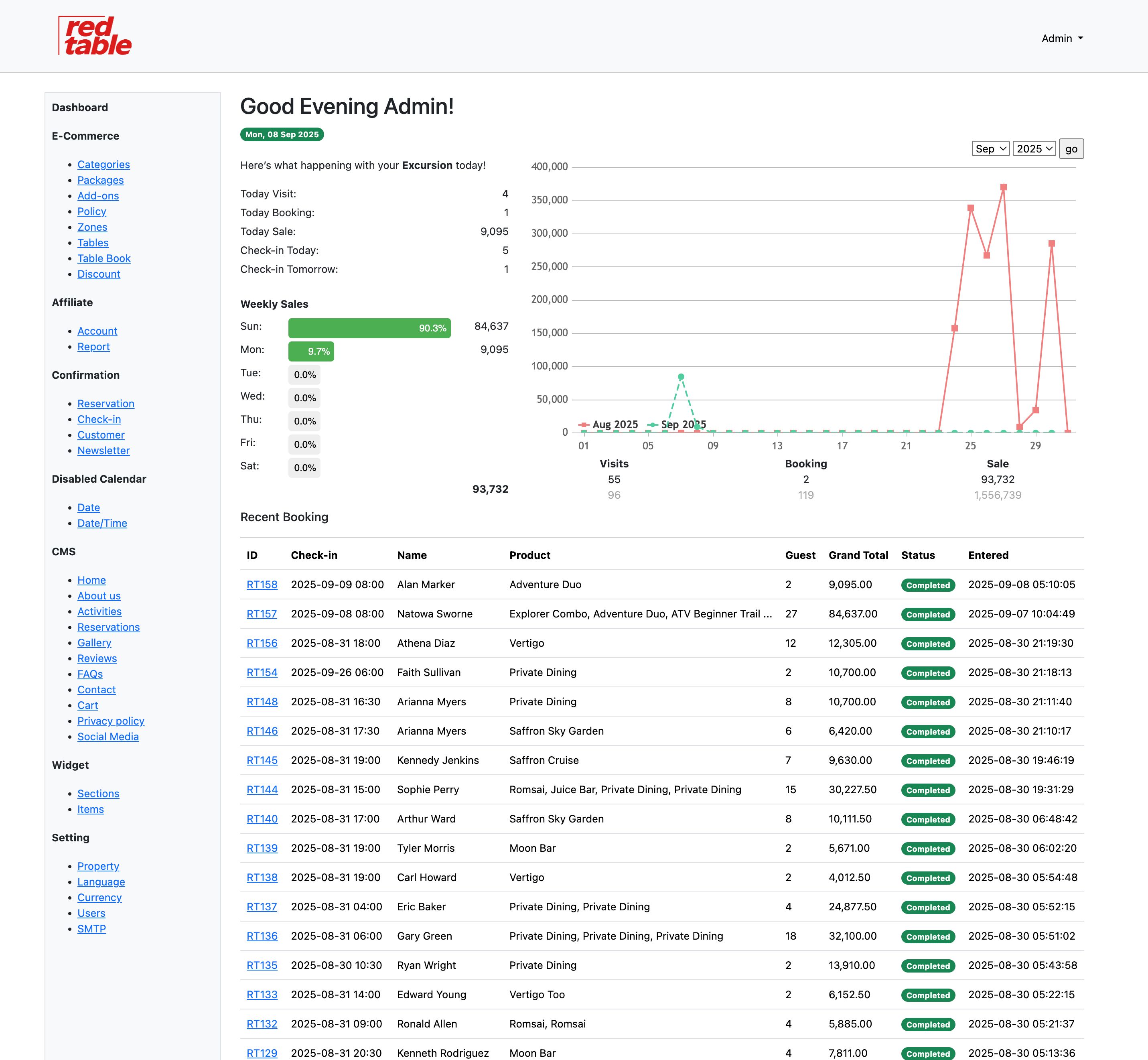Image resolution: width=1148 pixels, height=1060 pixels.
Task: Open the Packages sidebar link
Action: [100, 180]
